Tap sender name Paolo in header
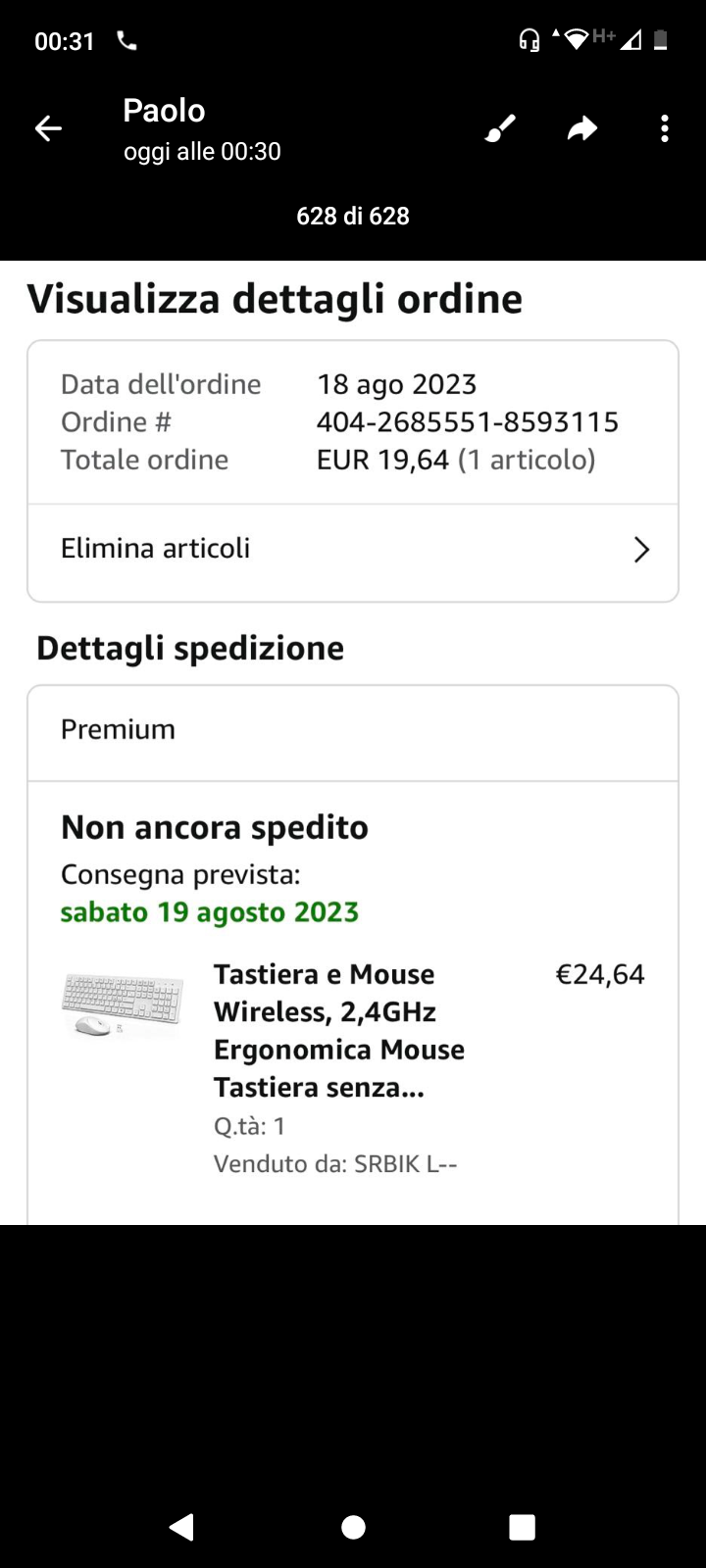The width and height of the screenshot is (706, 1568). pyautogui.click(x=164, y=111)
